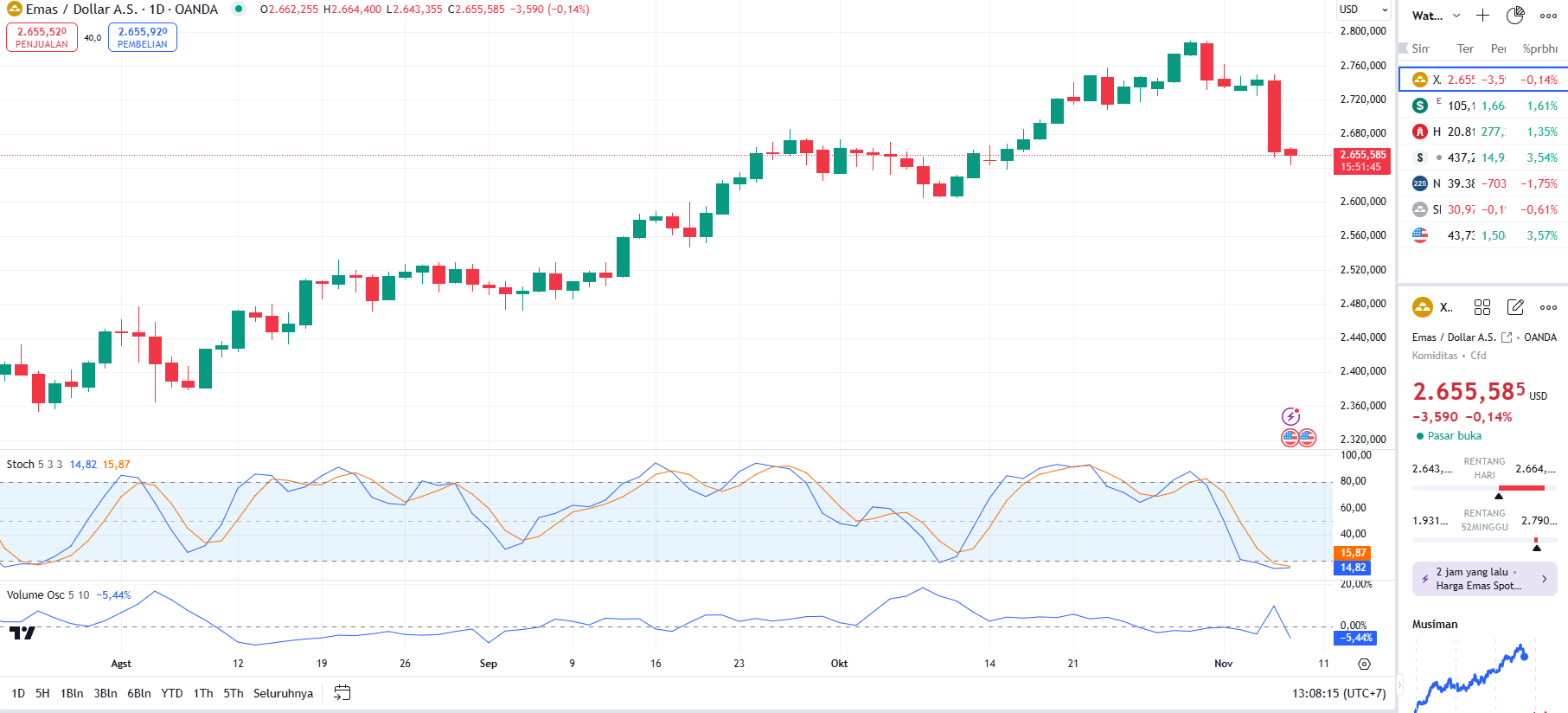Image resolution: width=1568 pixels, height=713 pixels.
Task: Open the watchlist three-dot more menu
Action: [1548, 16]
